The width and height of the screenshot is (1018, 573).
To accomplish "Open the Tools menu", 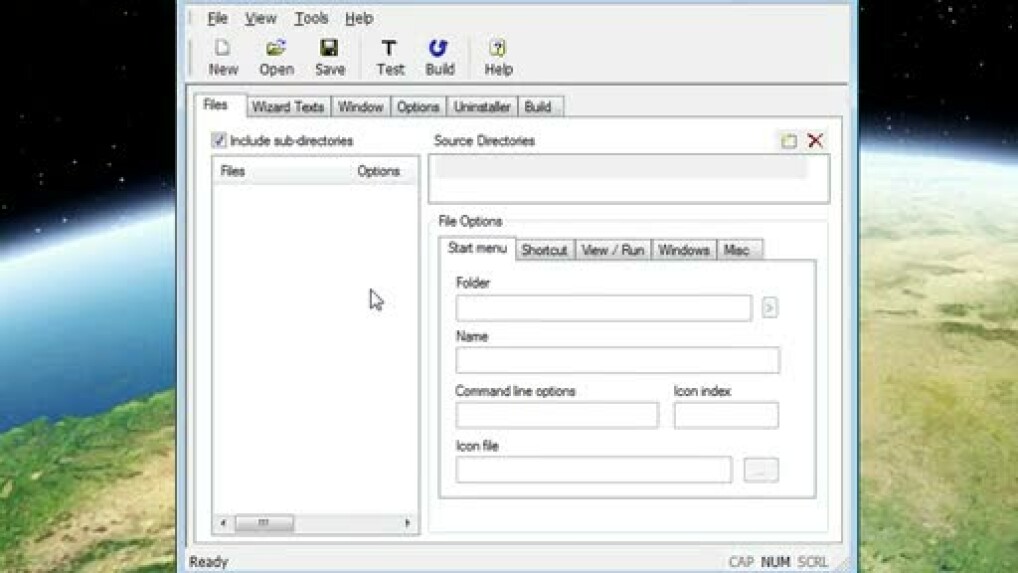I will [311, 18].
